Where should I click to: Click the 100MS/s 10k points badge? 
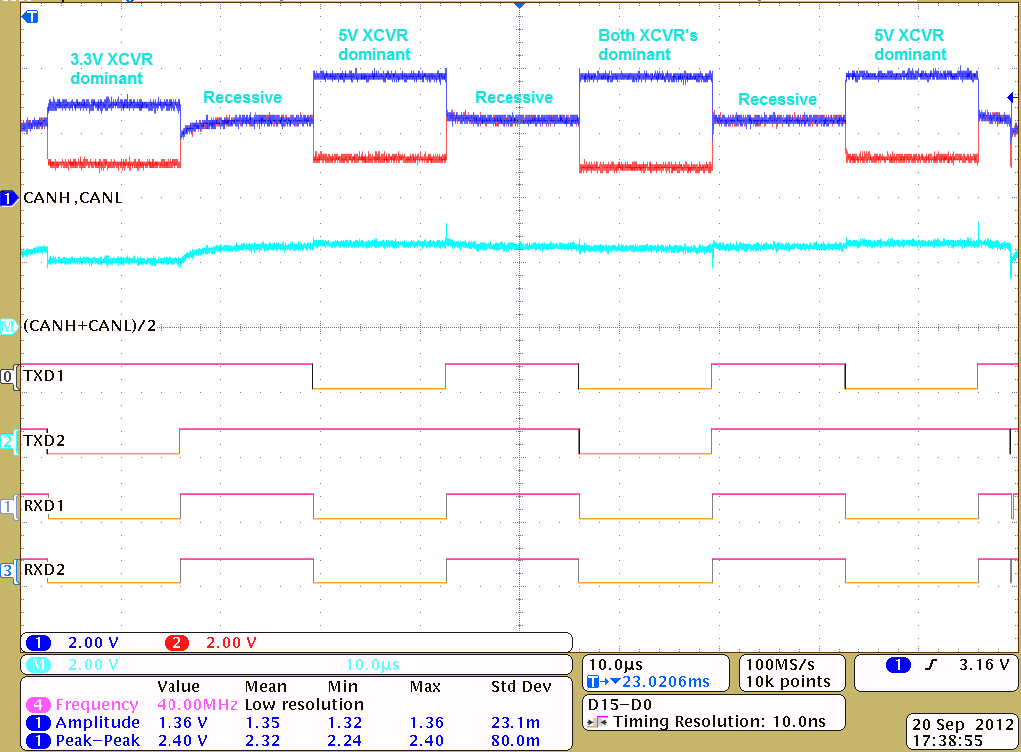pyautogui.click(x=789, y=671)
